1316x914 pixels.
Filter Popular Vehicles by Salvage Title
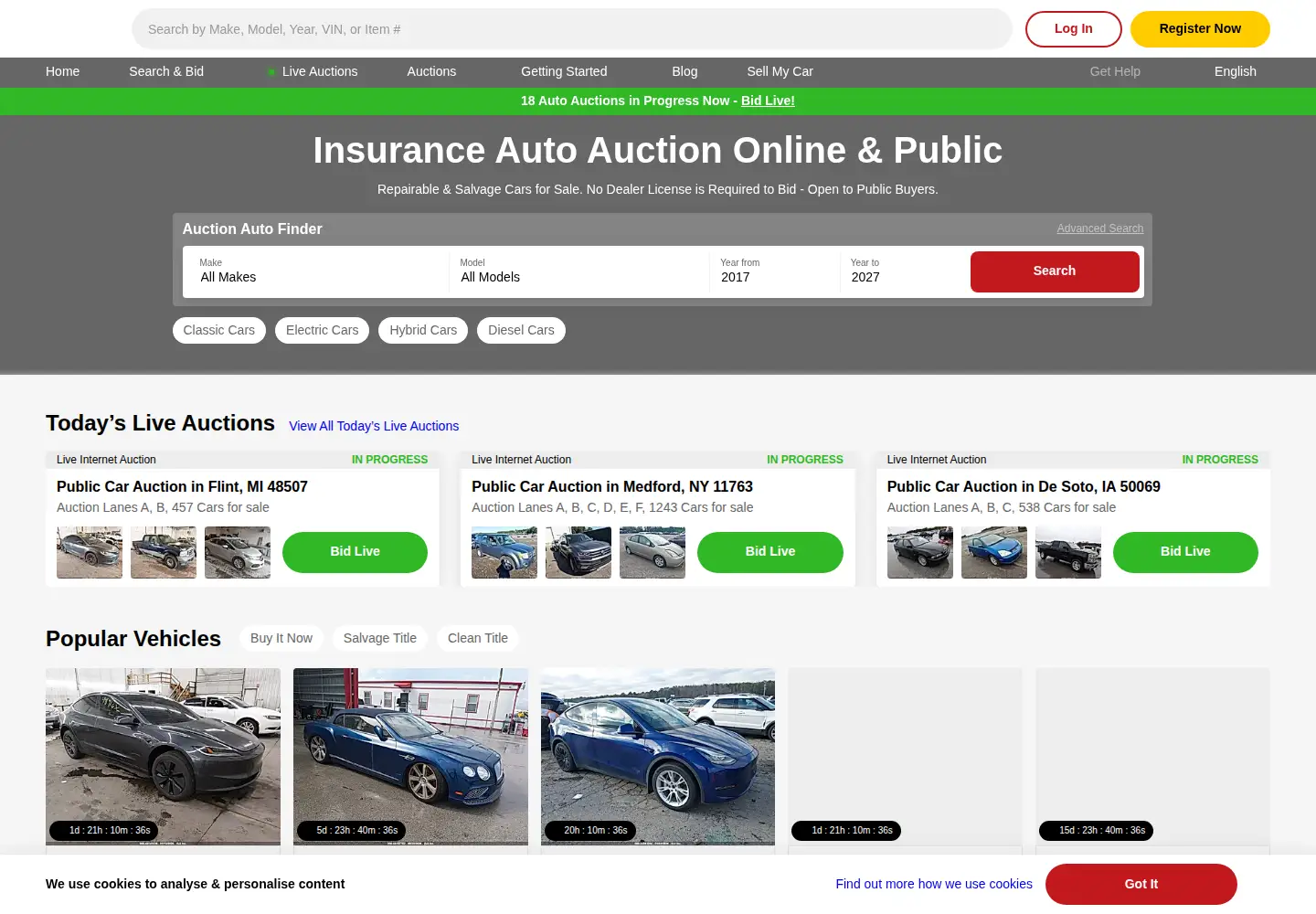pyautogui.click(x=380, y=638)
